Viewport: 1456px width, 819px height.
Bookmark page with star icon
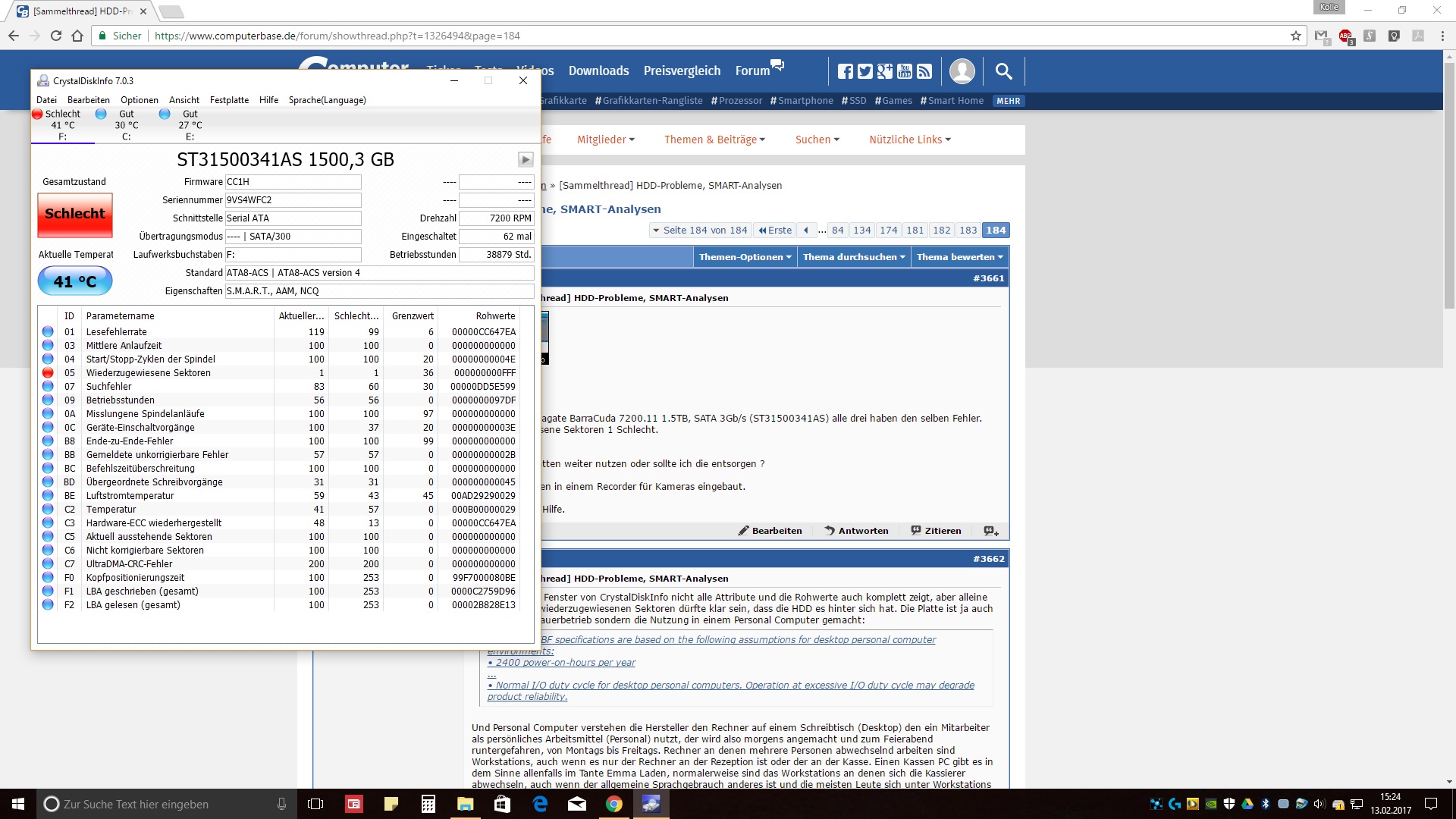pos(1296,36)
